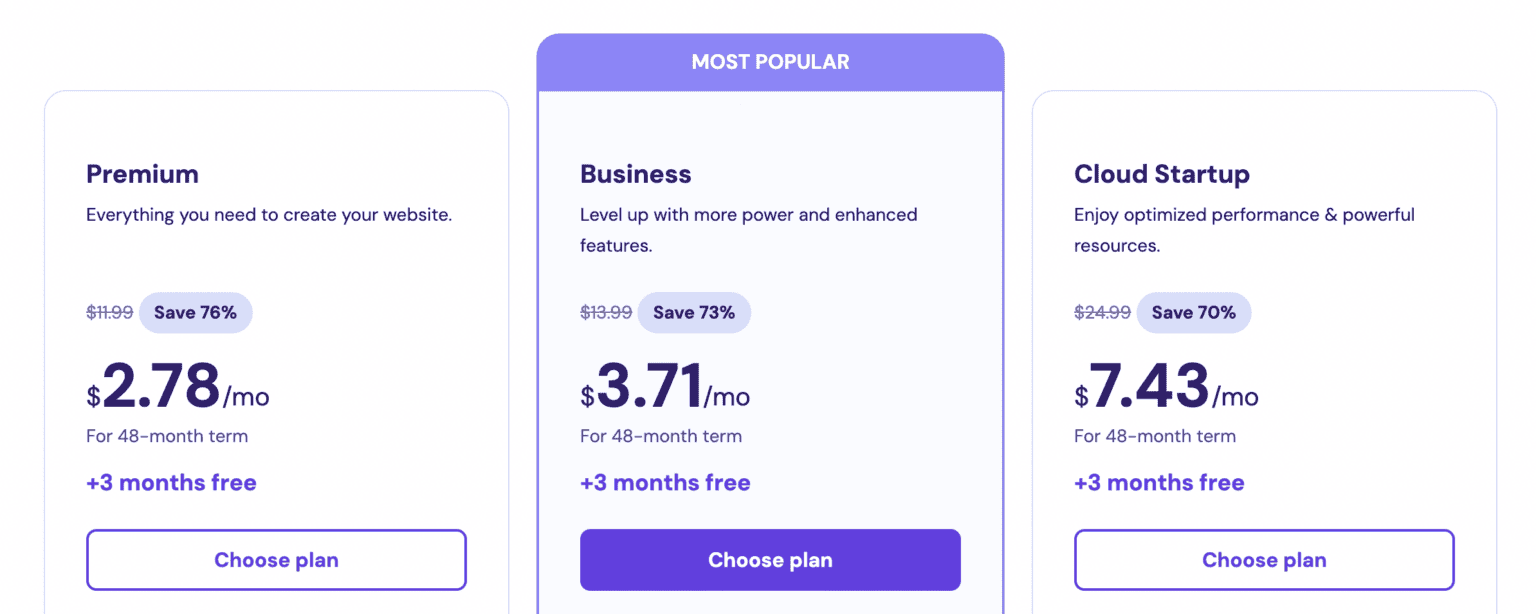Select the Business plan's Choose plan button
The height and width of the screenshot is (614, 1536).
[x=770, y=560]
